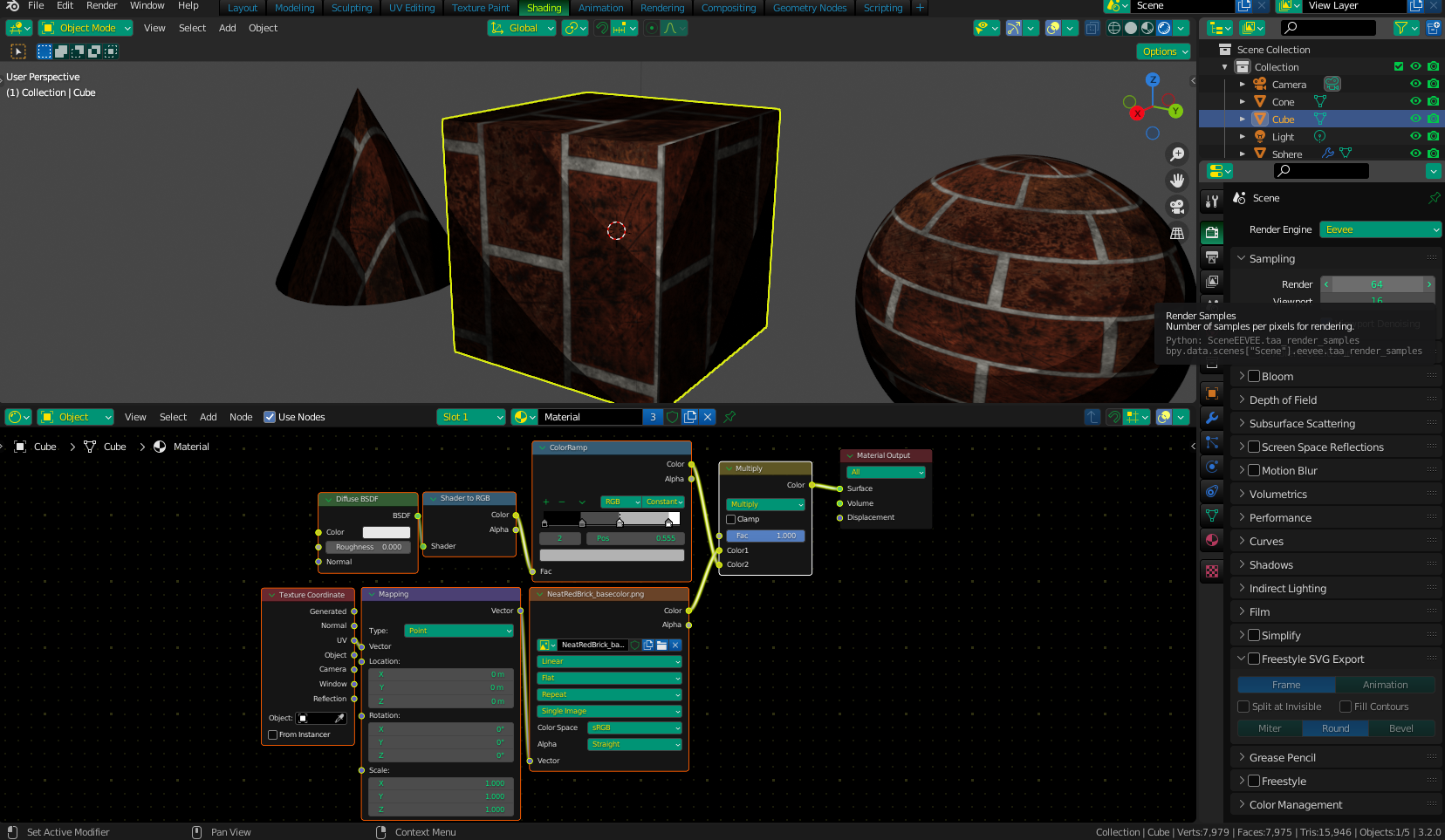Screen dimensions: 1445x840
Task: Click the pan view hand icon
Action: point(1177,181)
